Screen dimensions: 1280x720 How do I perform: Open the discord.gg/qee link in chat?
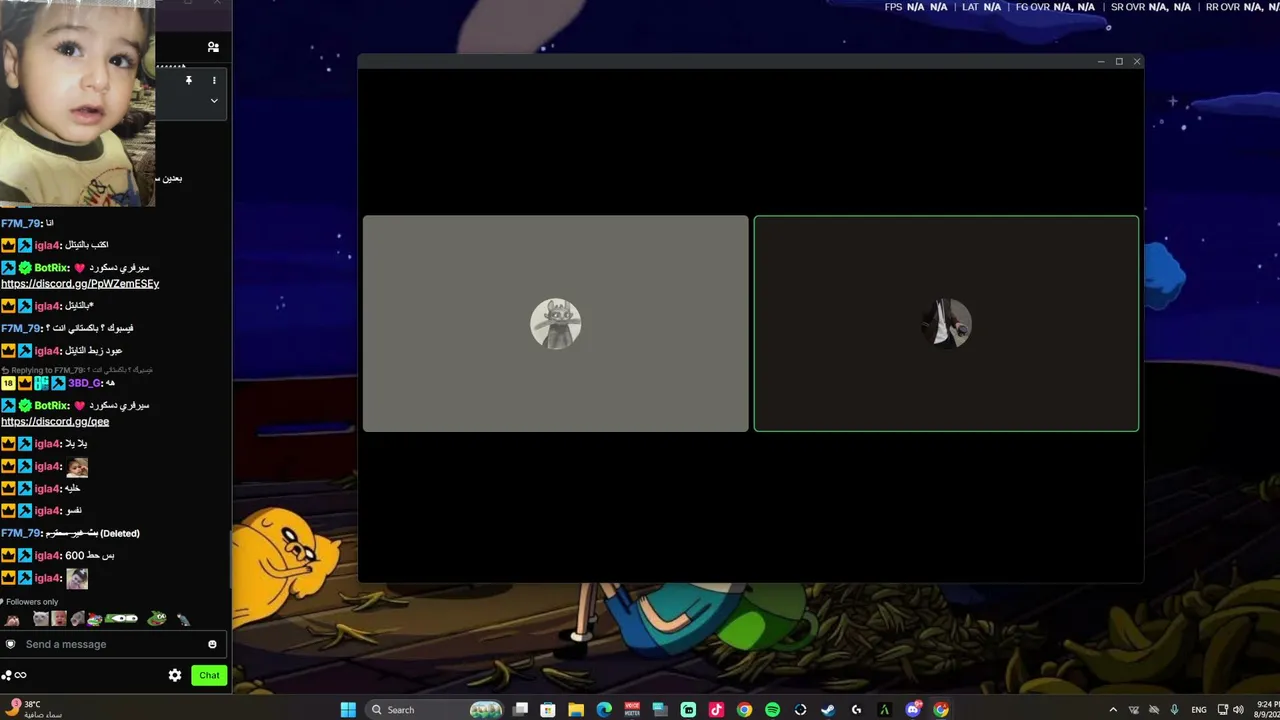coord(55,422)
